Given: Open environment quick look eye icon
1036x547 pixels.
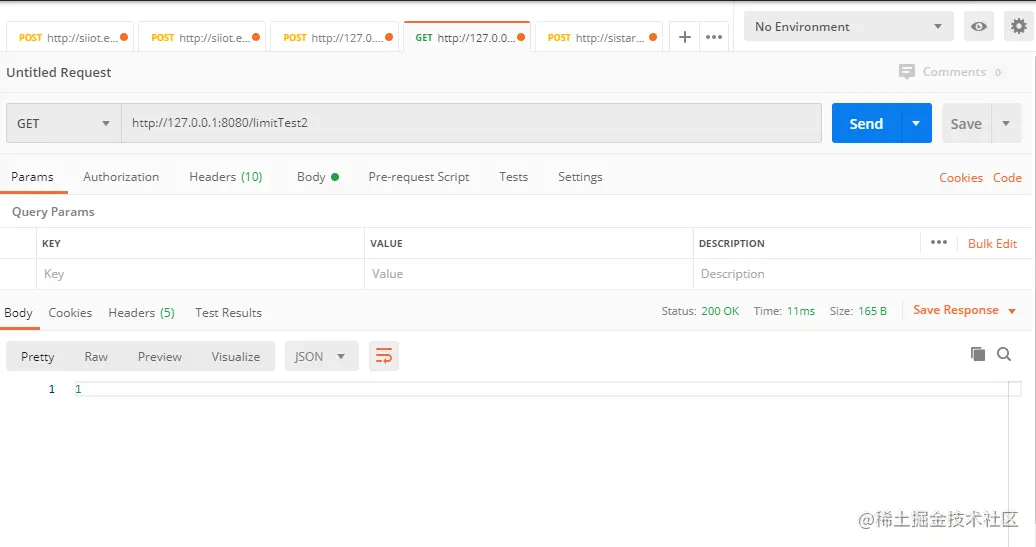Looking at the screenshot, I should point(979,26).
